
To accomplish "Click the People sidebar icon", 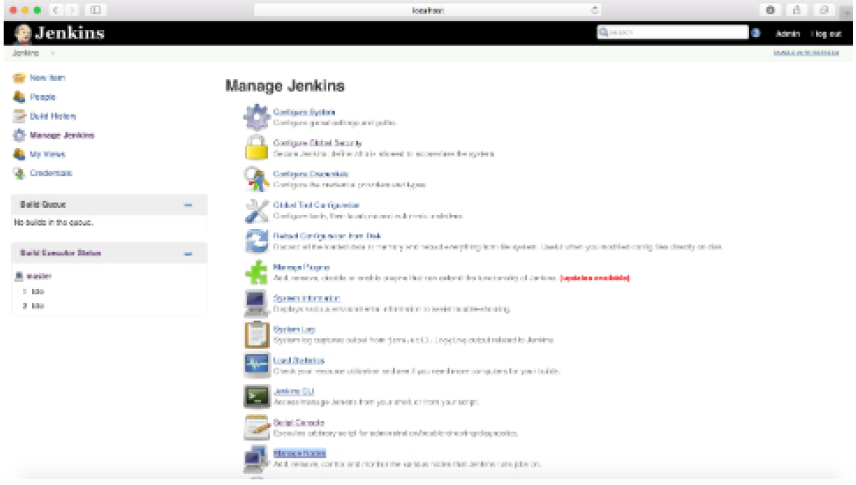I will [x=19, y=97].
